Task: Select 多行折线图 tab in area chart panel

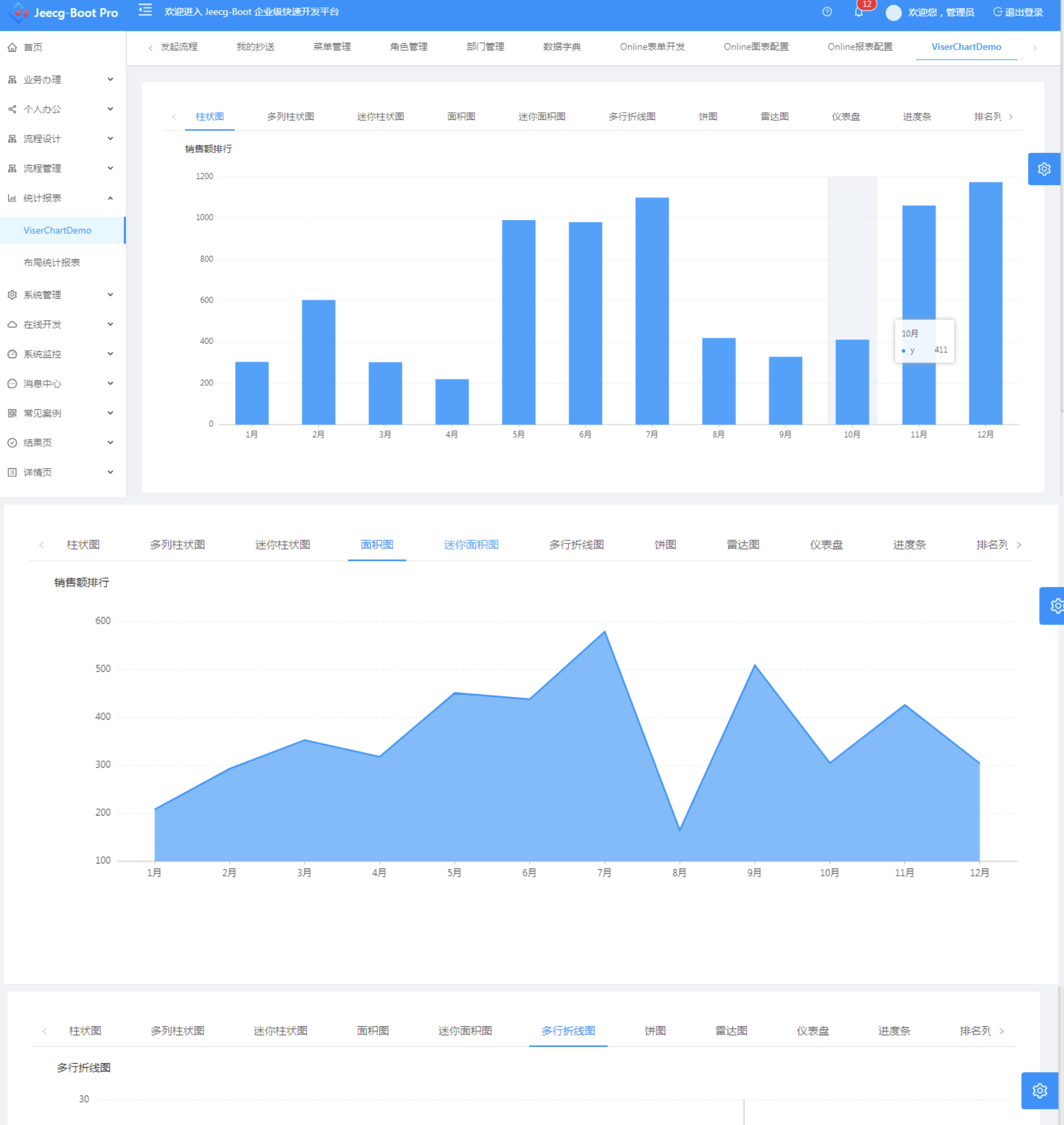Action: (x=576, y=545)
